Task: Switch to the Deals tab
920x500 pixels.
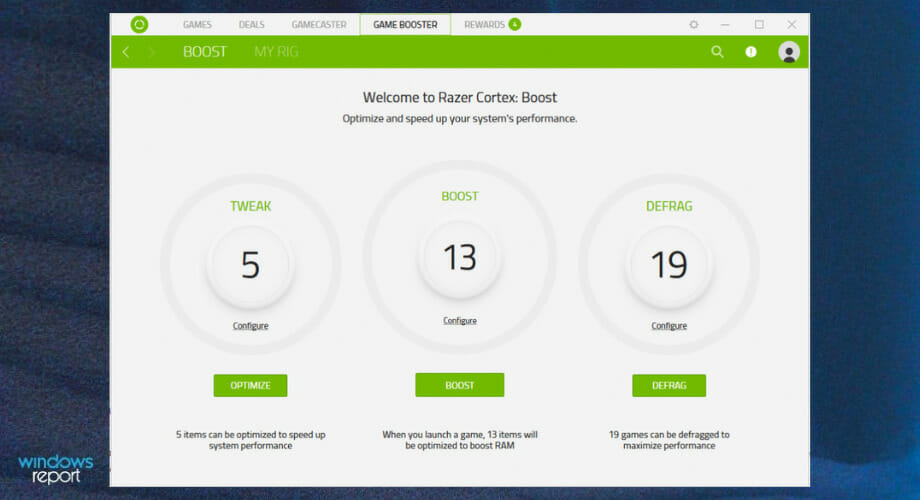Action: pos(252,25)
